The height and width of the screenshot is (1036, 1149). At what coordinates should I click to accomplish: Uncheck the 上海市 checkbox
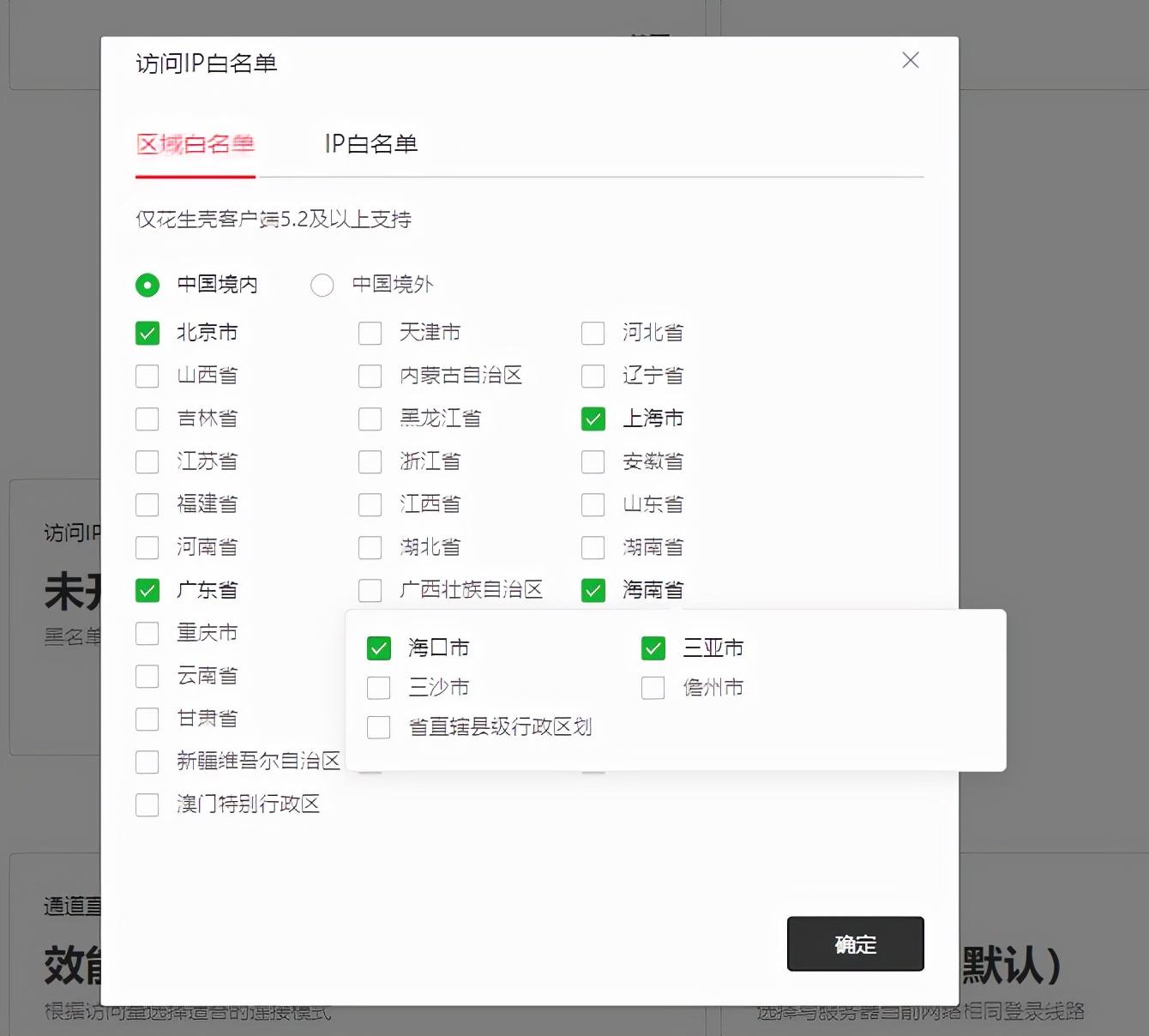tap(593, 419)
